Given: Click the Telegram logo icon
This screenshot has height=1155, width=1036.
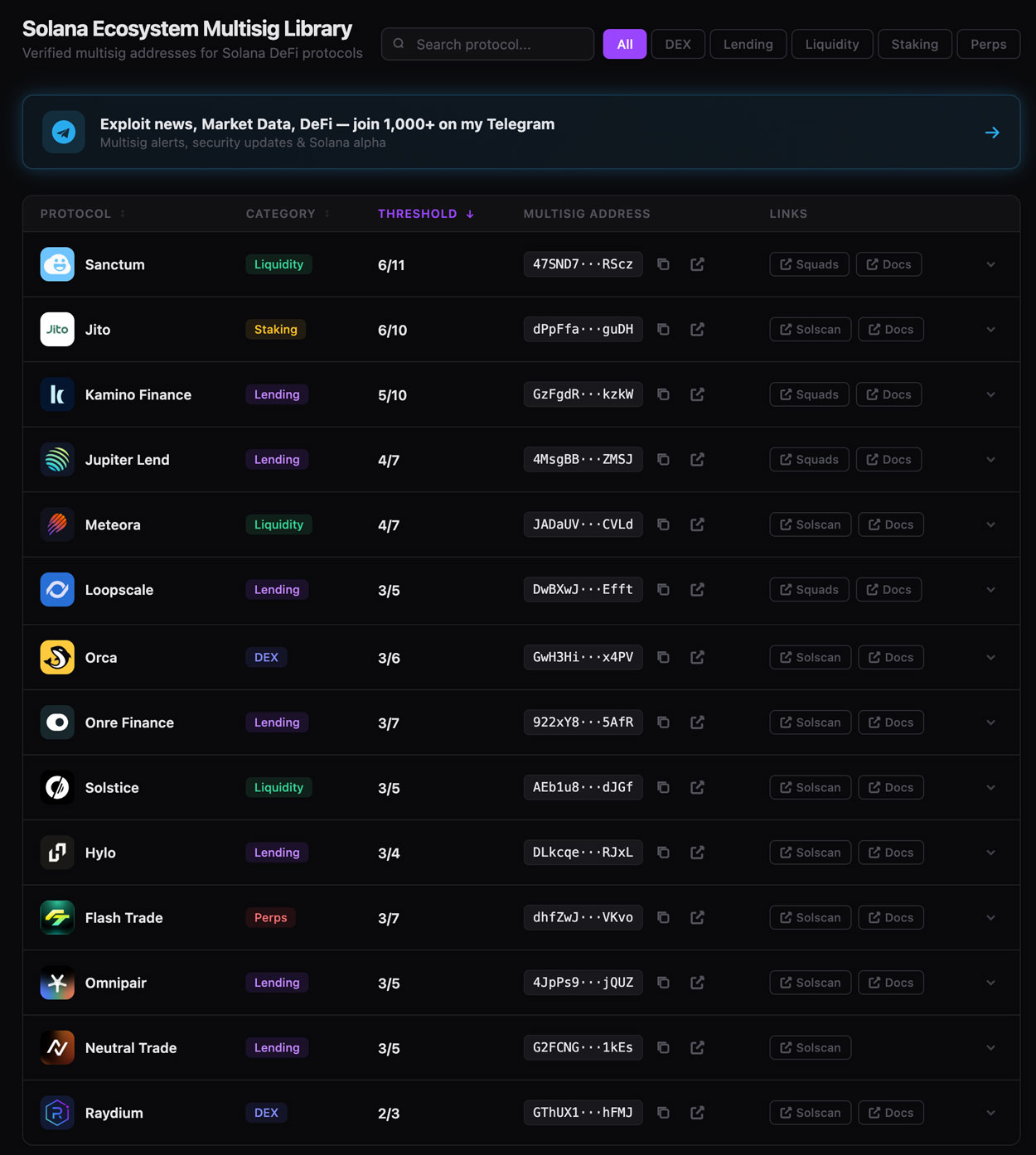Looking at the screenshot, I should 64,133.
